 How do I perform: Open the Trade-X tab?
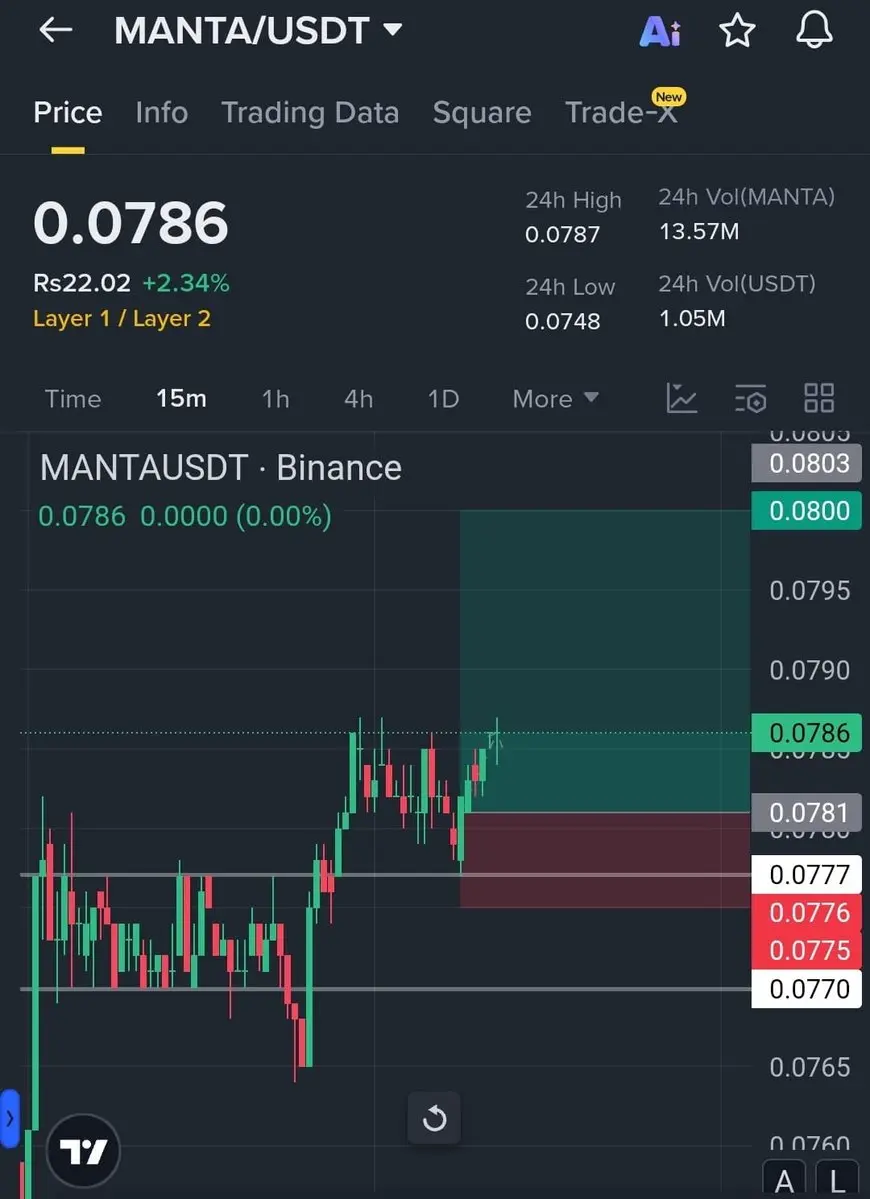(621, 112)
